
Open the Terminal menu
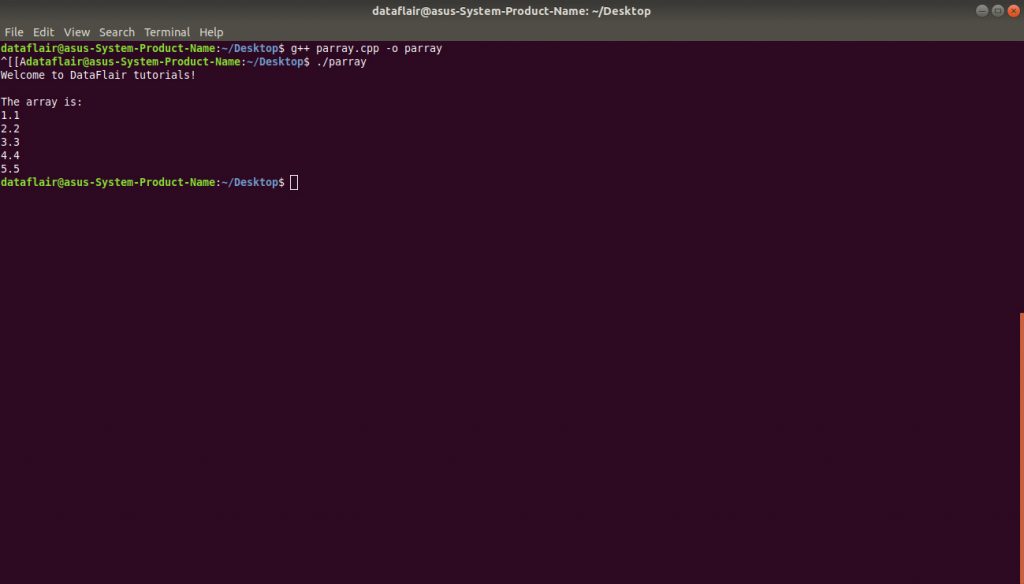pyautogui.click(x=167, y=32)
